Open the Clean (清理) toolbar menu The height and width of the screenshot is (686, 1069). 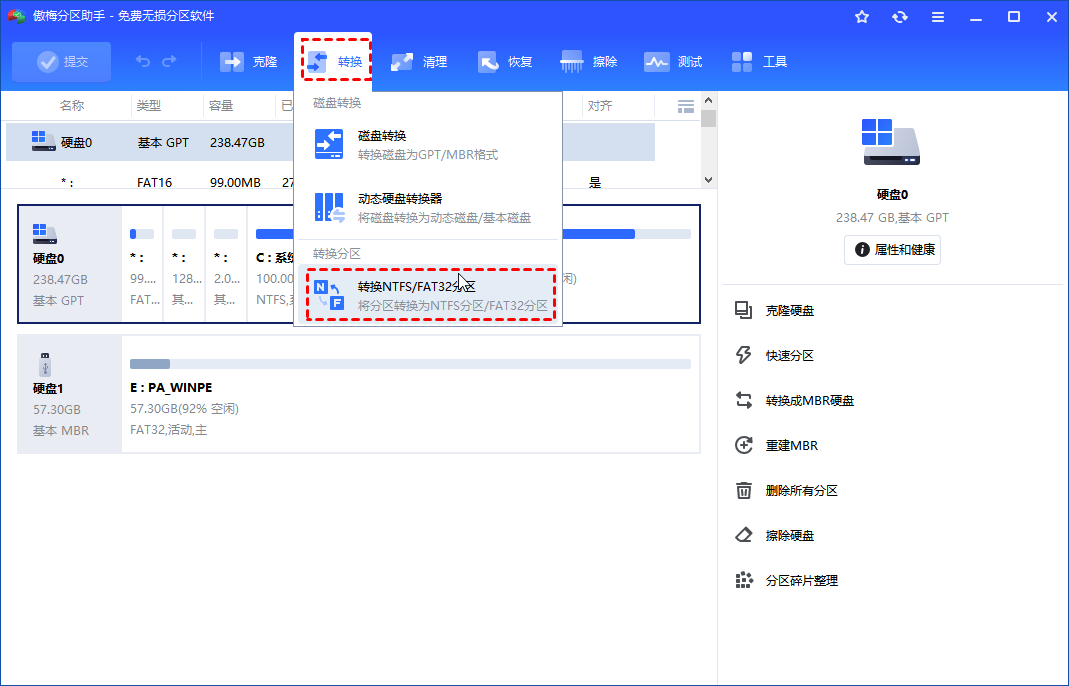click(419, 62)
